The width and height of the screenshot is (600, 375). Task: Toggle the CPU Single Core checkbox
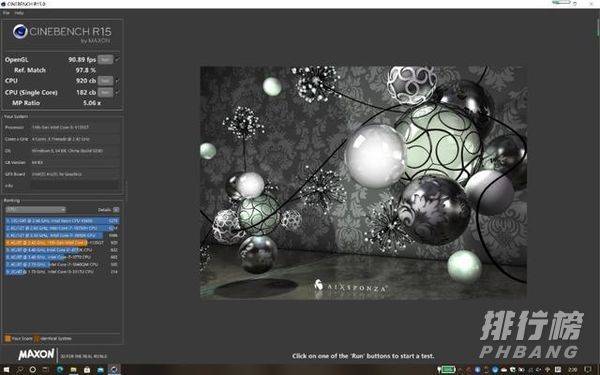click(117, 92)
